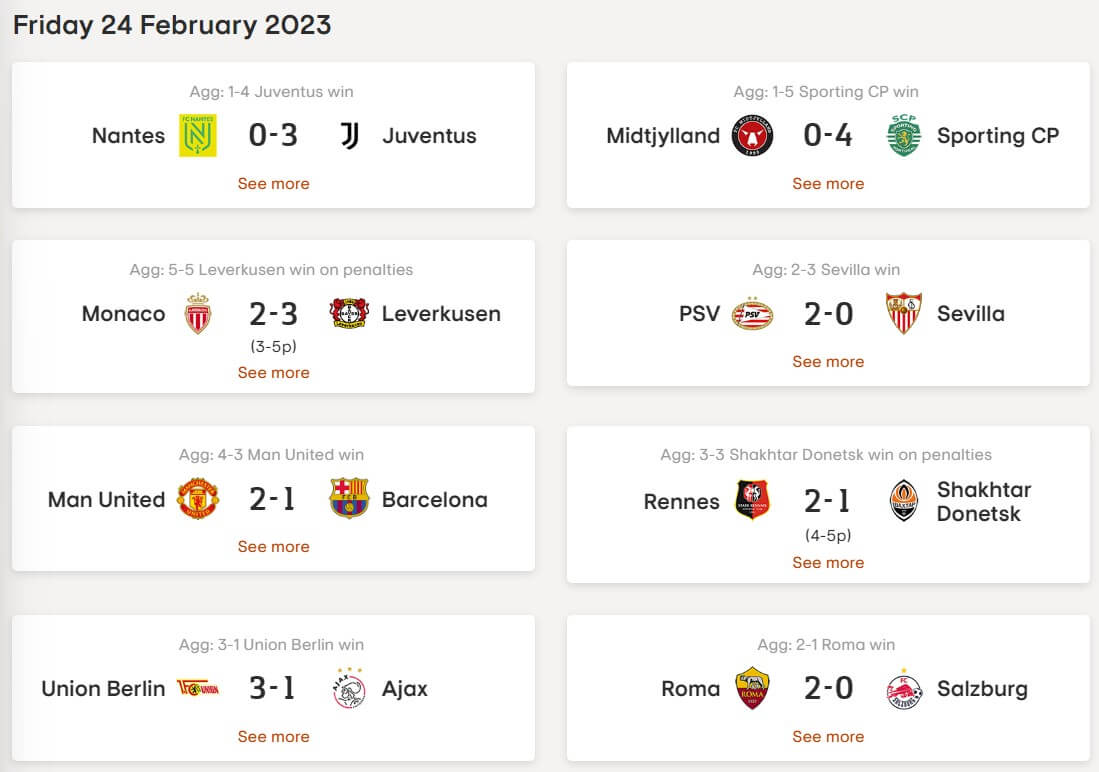1099x772 pixels.
Task: Open See more for PSV vs Sevilla
Action: click(x=828, y=362)
